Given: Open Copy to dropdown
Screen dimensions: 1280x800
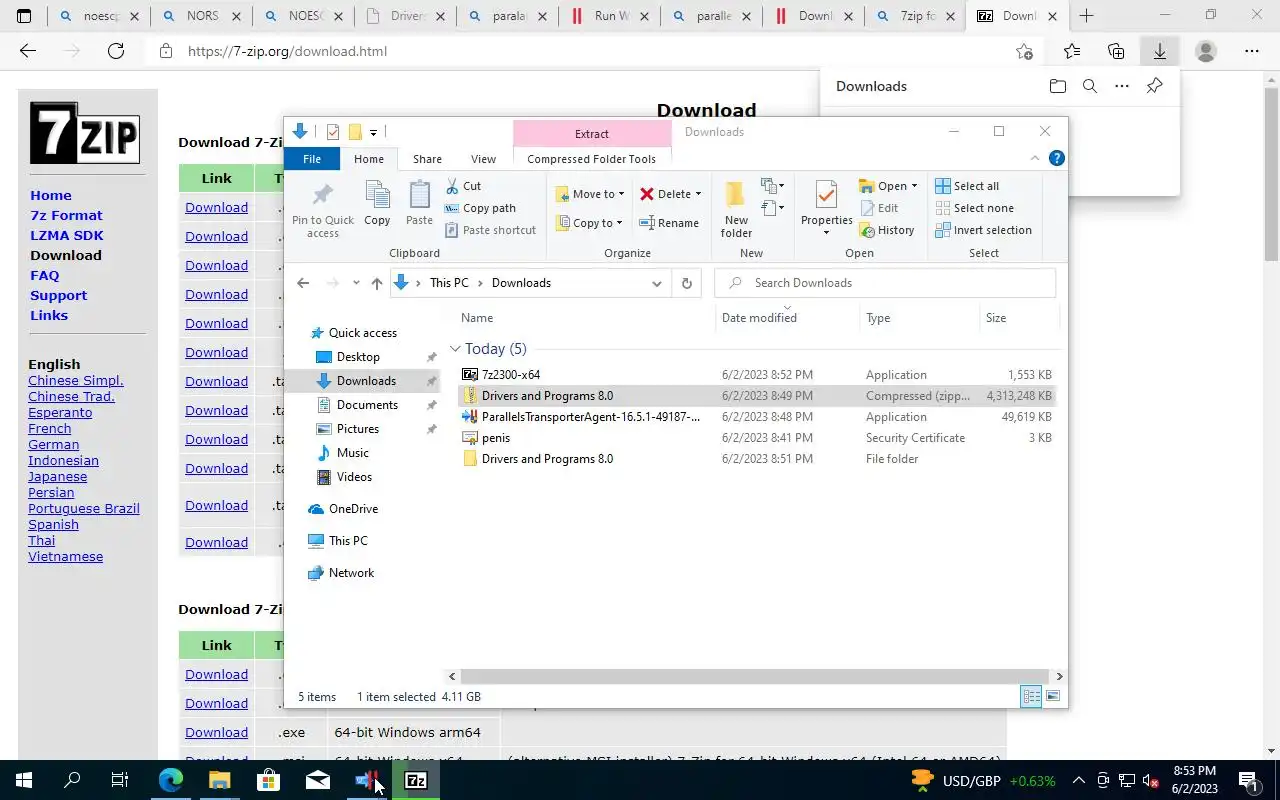Looking at the screenshot, I should 590,223.
